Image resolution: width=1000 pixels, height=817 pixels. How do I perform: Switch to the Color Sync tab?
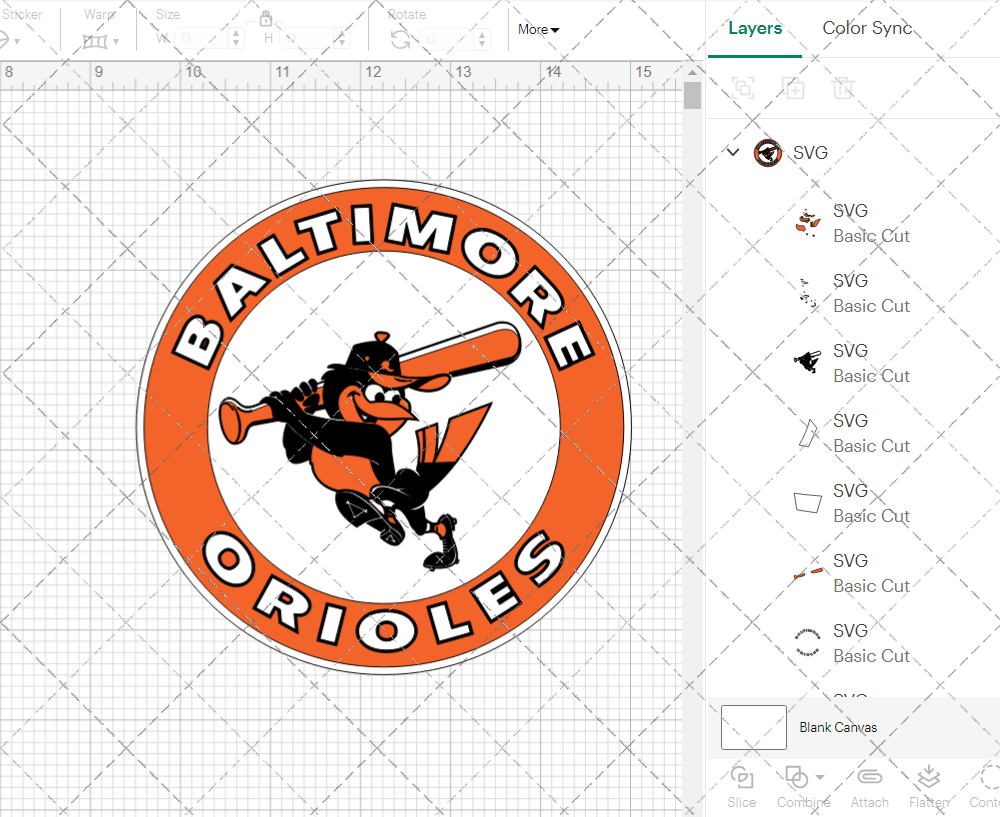click(867, 28)
